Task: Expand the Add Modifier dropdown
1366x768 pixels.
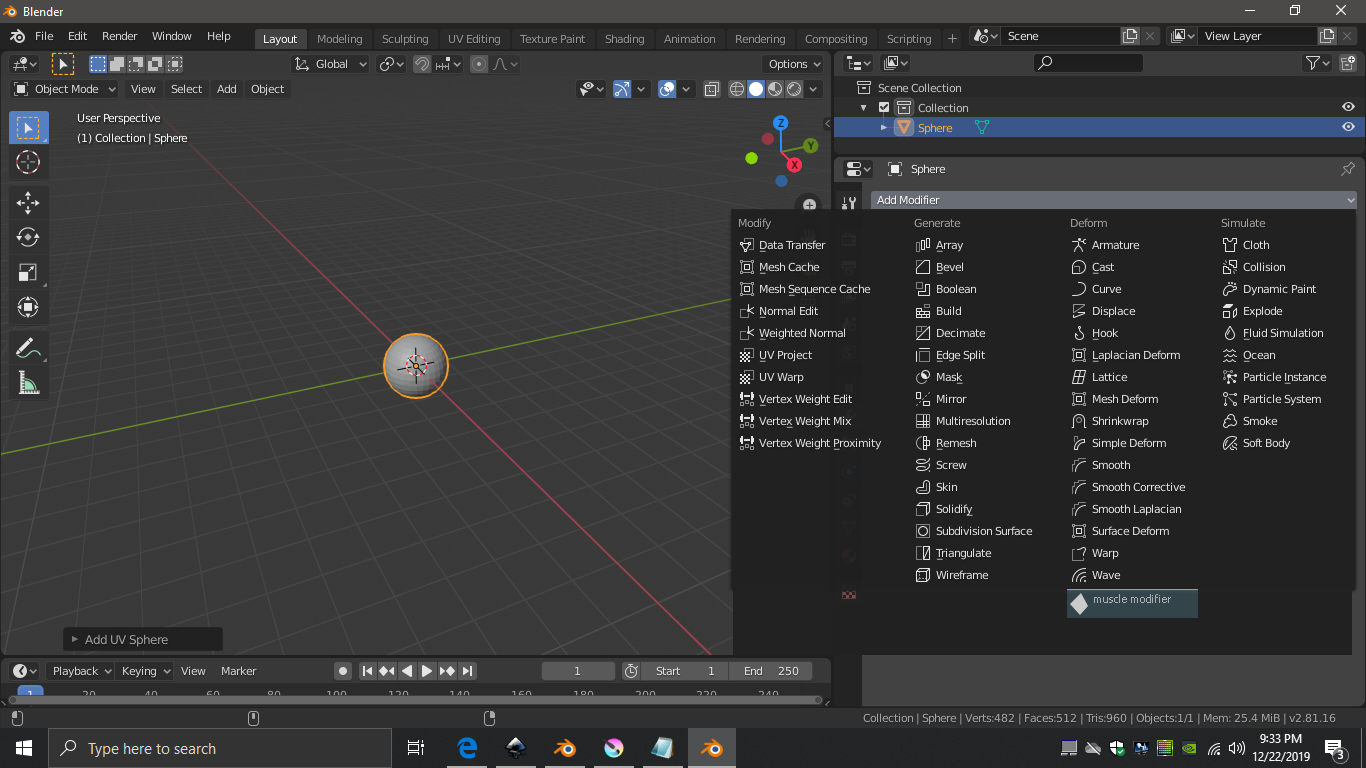Action: point(1114,200)
